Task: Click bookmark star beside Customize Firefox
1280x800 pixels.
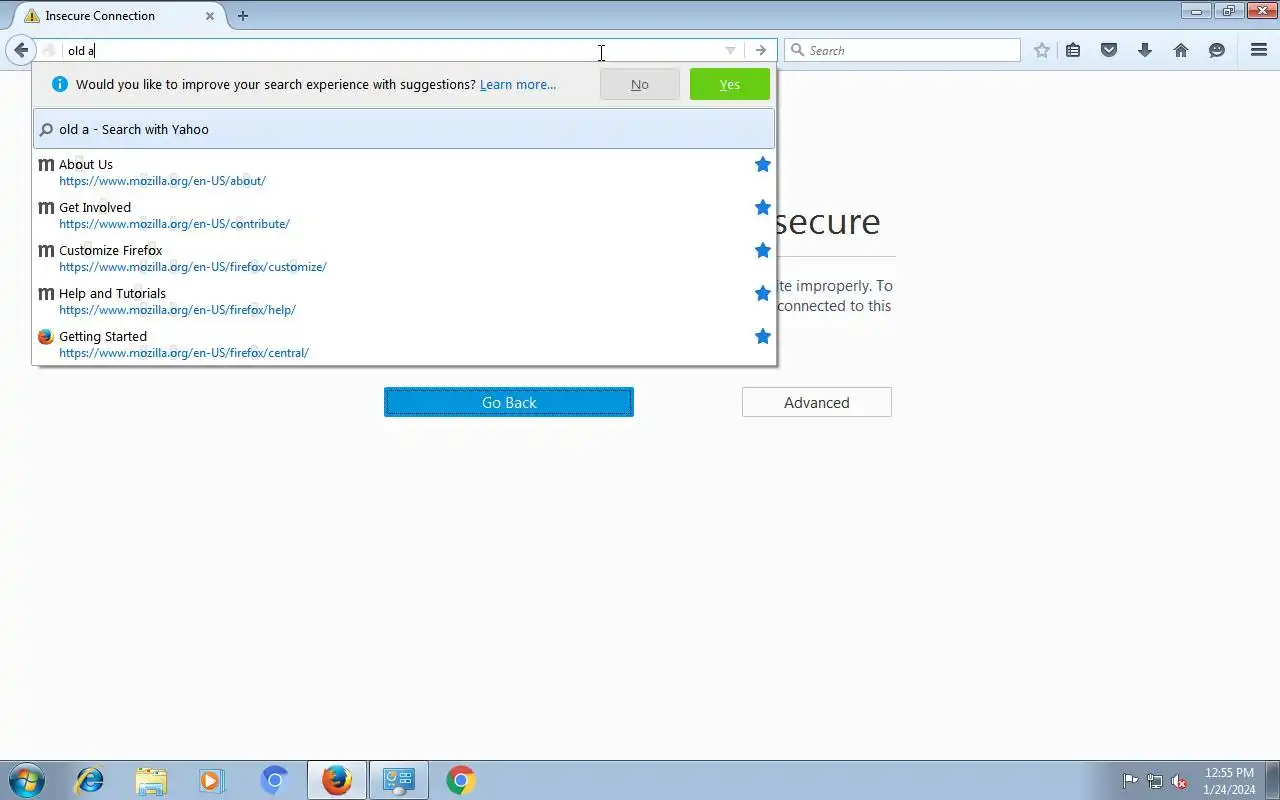Action: (763, 250)
